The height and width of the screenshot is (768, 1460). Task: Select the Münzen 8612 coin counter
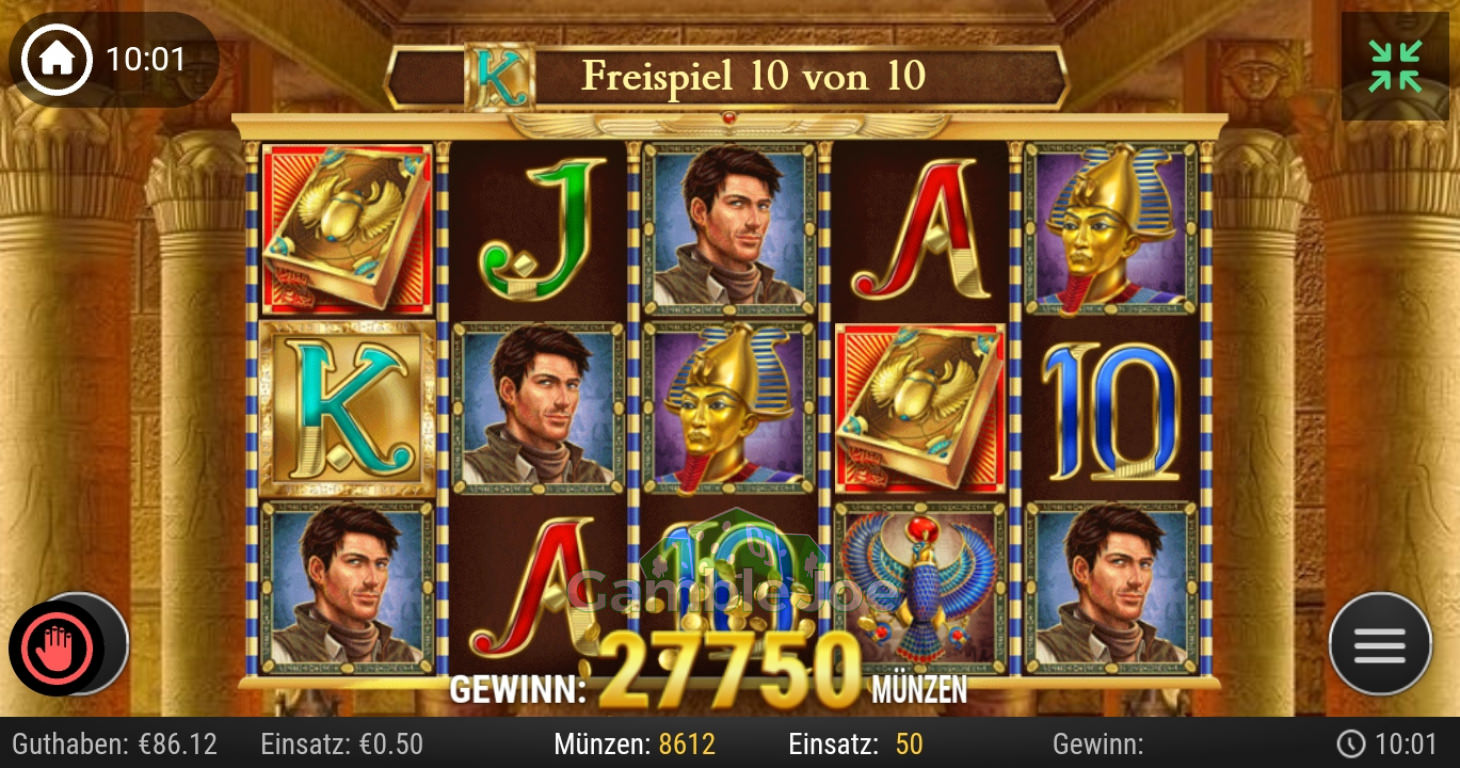coord(635,744)
